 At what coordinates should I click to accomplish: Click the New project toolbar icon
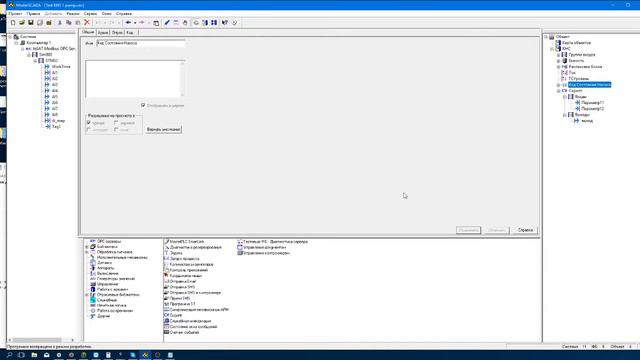point(13,23)
